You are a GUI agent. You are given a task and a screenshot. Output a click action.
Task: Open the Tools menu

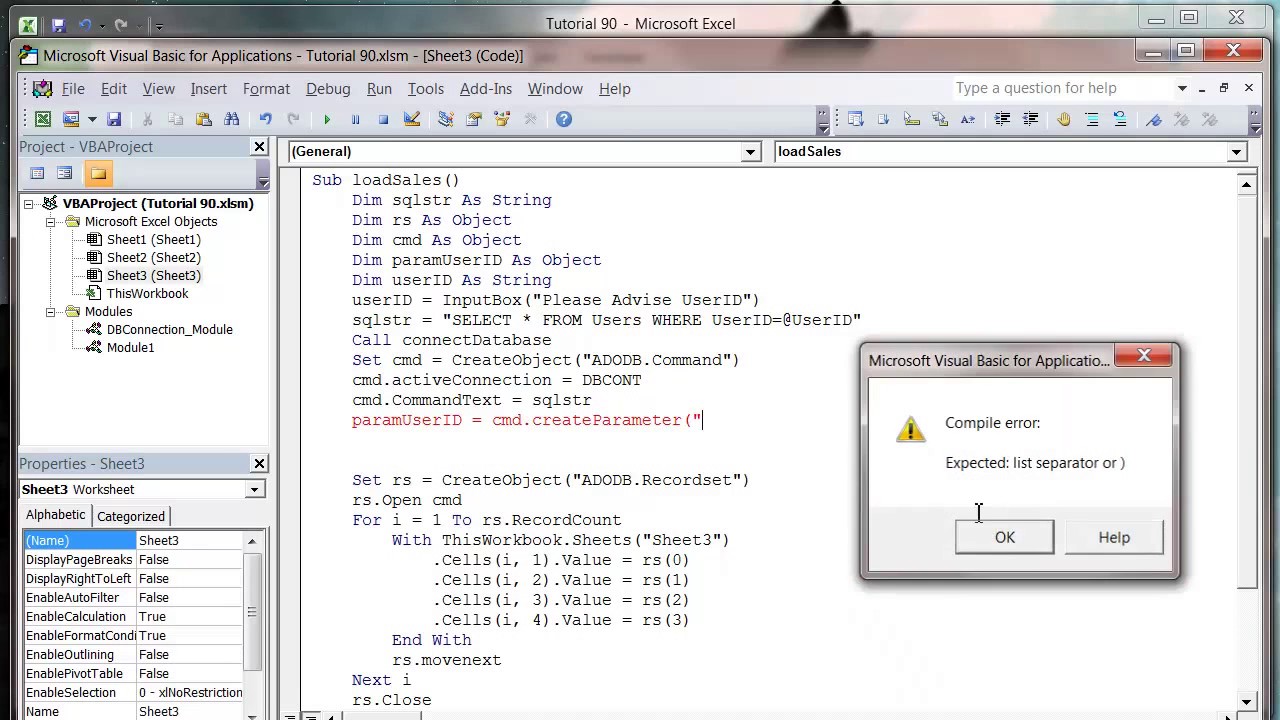click(425, 89)
